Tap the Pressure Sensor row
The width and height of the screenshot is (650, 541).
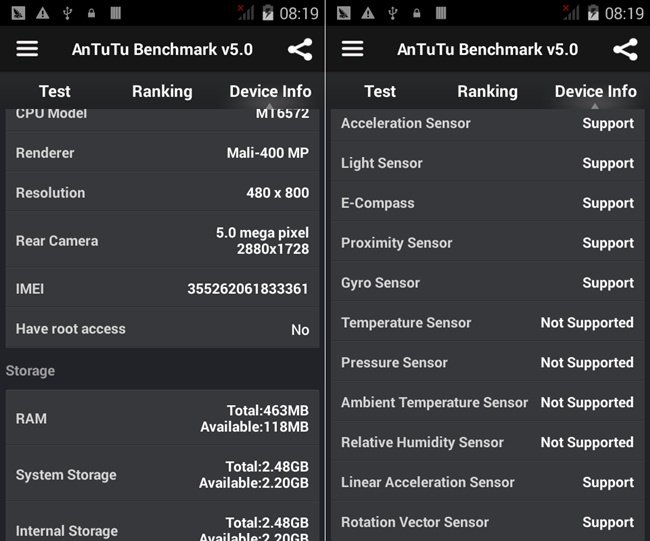tap(487, 363)
